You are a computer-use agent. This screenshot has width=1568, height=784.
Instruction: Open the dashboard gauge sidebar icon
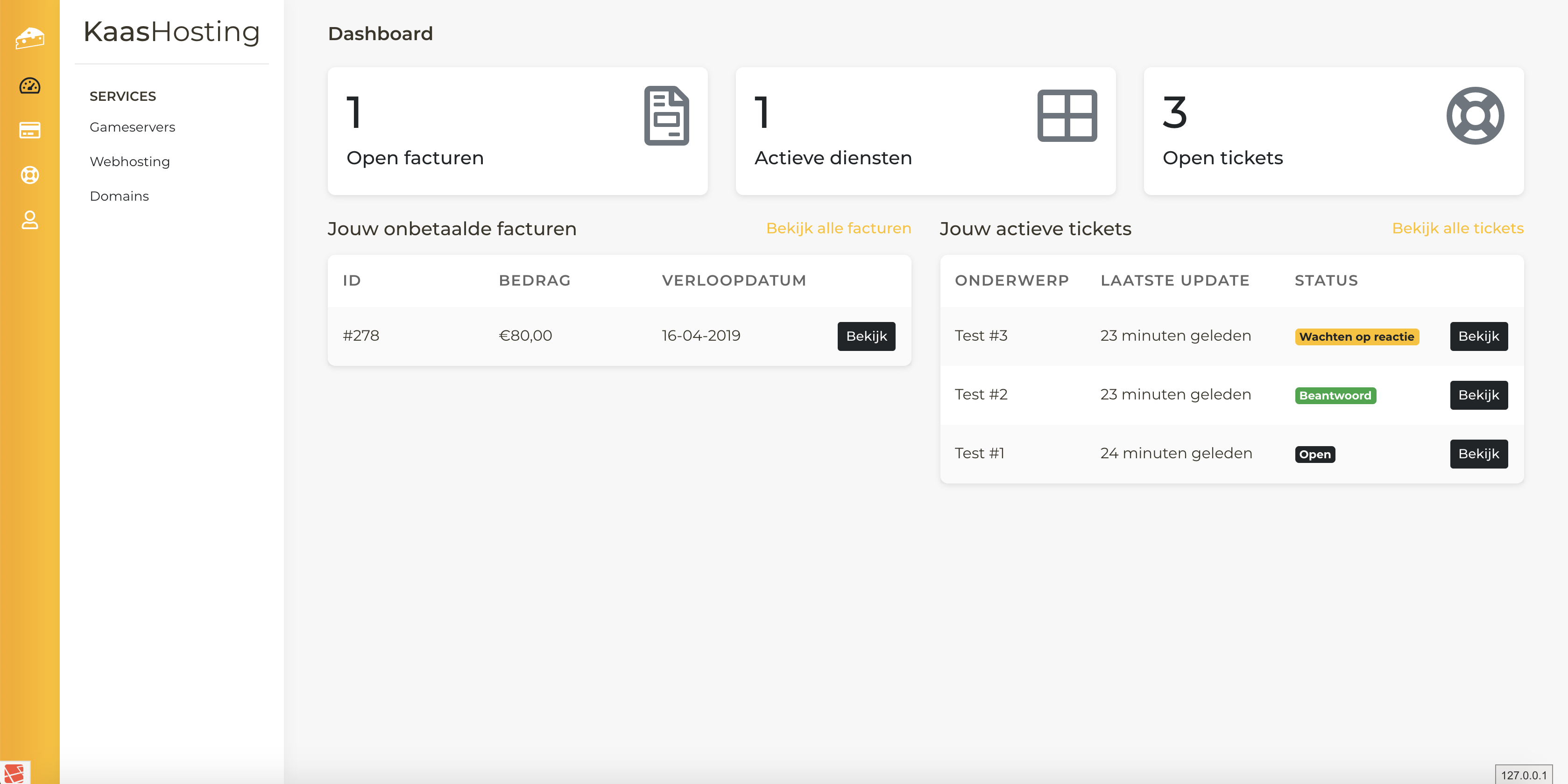point(29,86)
